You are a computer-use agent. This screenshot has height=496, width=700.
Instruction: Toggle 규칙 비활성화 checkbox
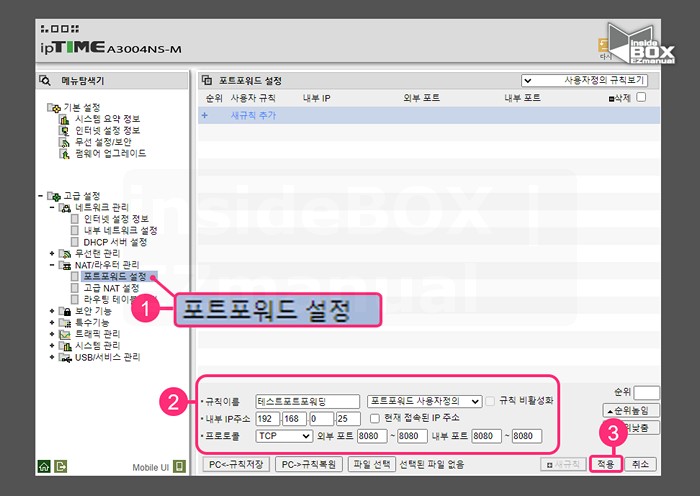(491, 401)
